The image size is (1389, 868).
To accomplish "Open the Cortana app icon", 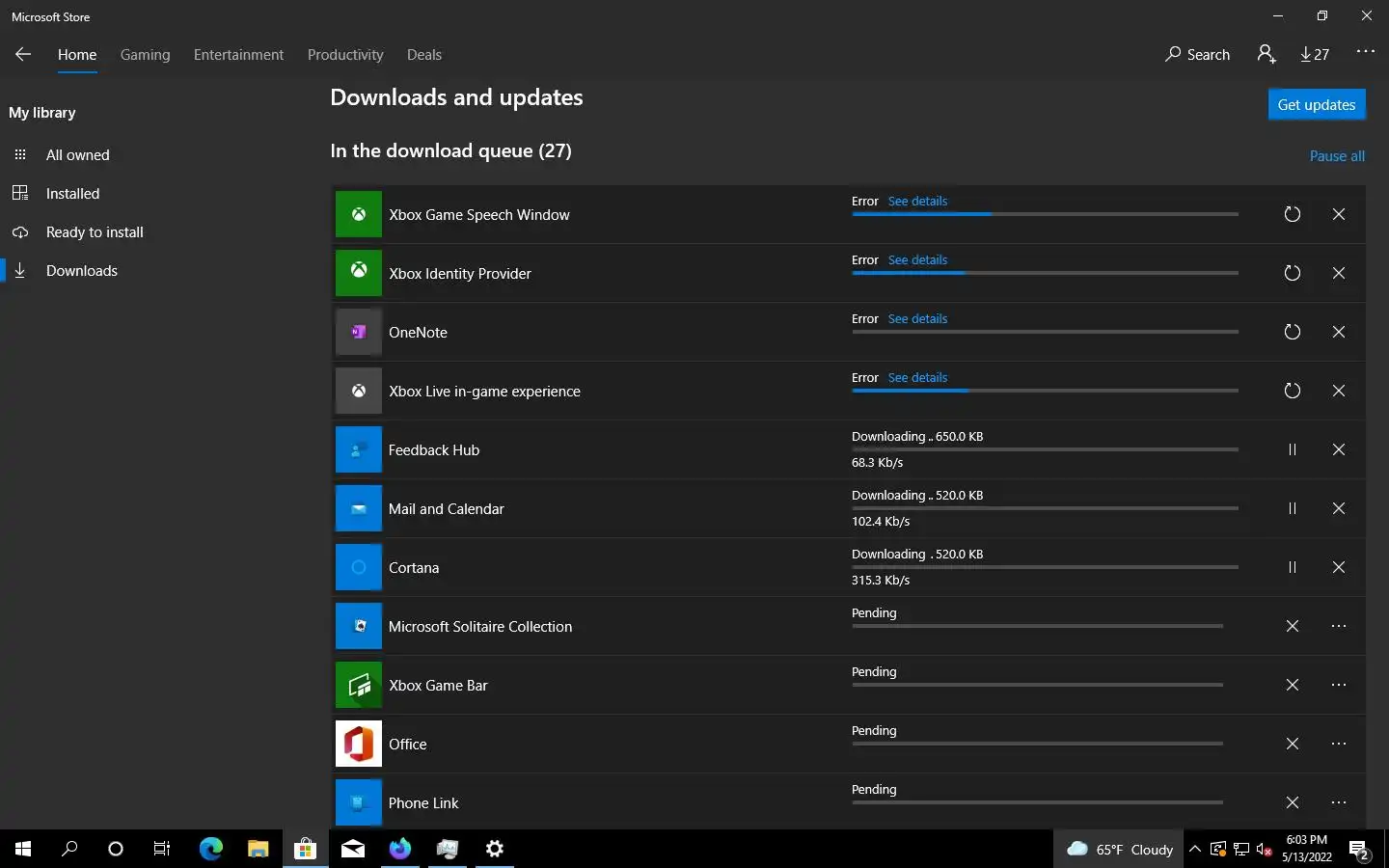I will click(359, 567).
